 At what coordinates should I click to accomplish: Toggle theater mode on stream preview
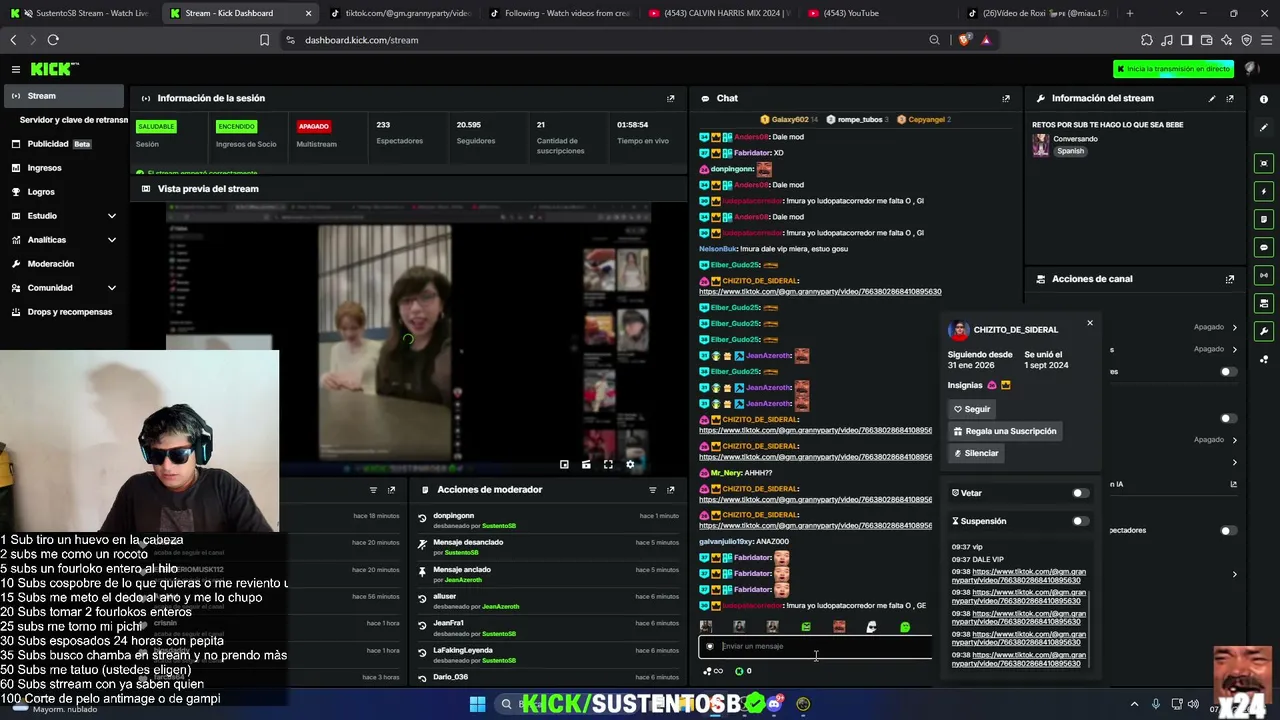586,464
